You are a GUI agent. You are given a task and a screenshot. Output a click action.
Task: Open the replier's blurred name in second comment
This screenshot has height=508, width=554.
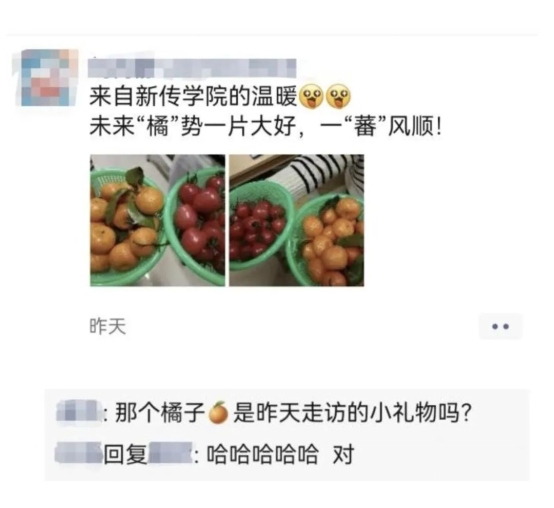79,455
